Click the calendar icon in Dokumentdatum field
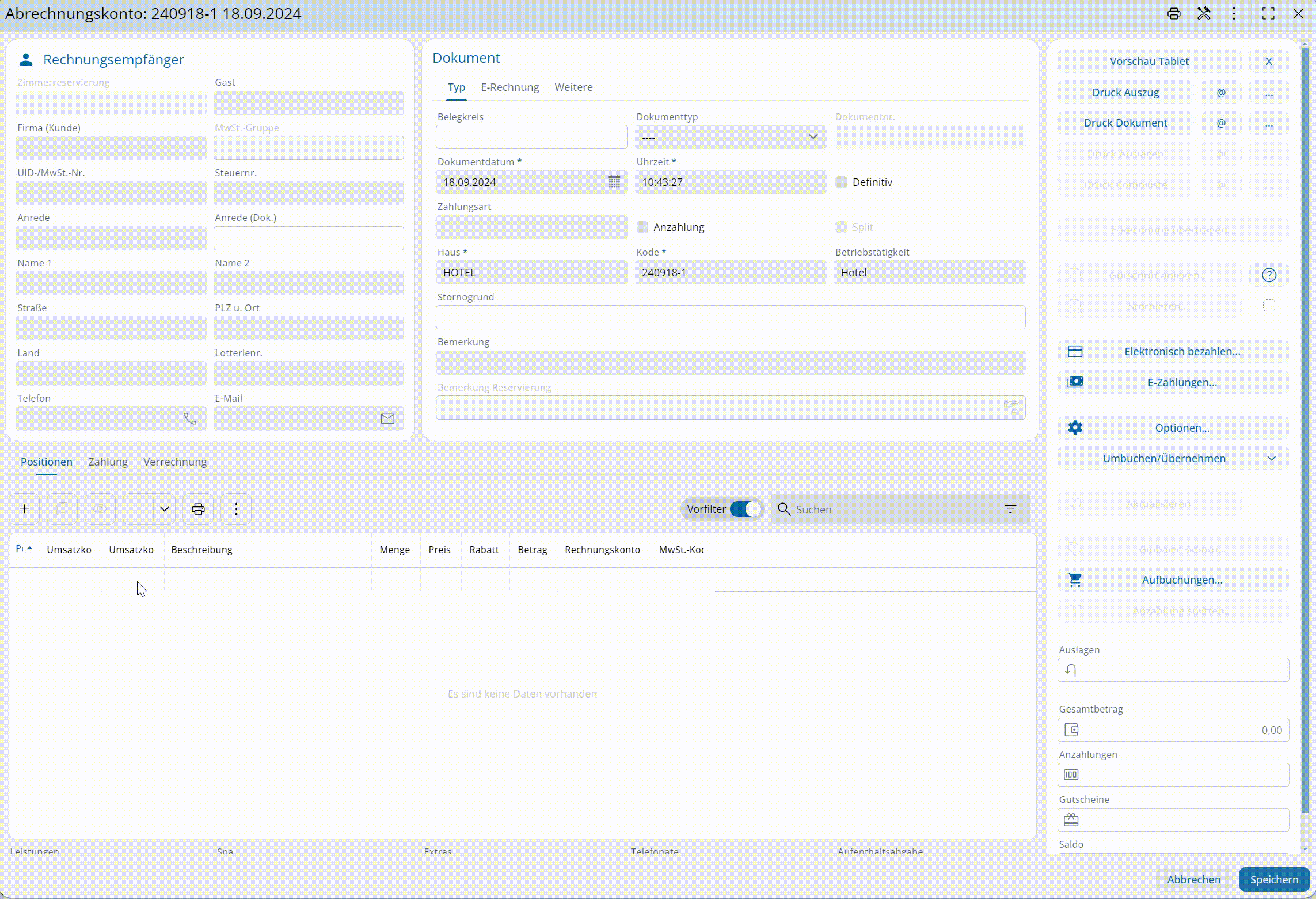Viewport: 1316px width, 899px height. 614,182
